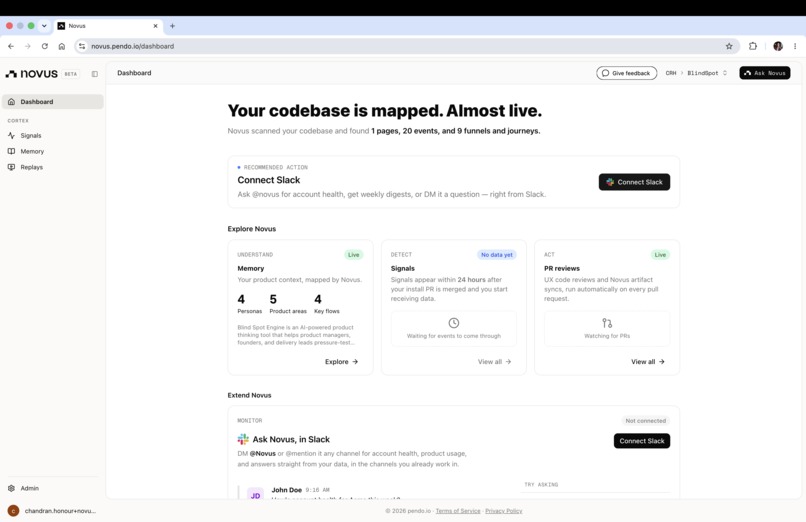Click the Memory book icon
The height and width of the screenshot is (522, 806).
point(11,152)
